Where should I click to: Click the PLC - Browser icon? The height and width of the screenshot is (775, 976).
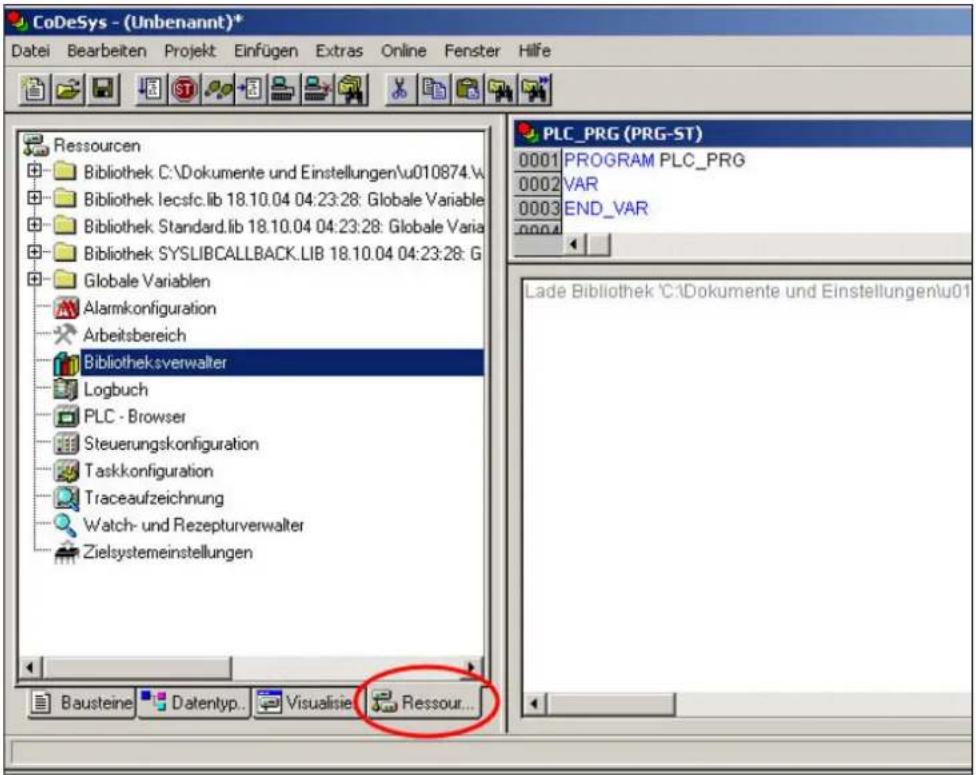tap(66, 416)
